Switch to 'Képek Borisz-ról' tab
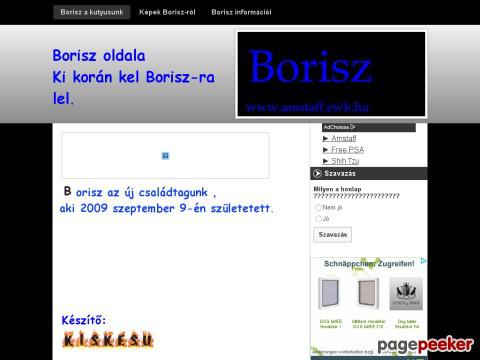Screen dimensions: 480x360 167,12
